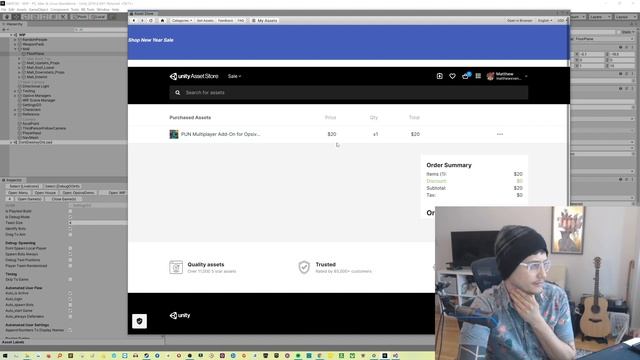Click the Trusted shield icon
Viewport: 640px width, 360px height.
coord(304,267)
